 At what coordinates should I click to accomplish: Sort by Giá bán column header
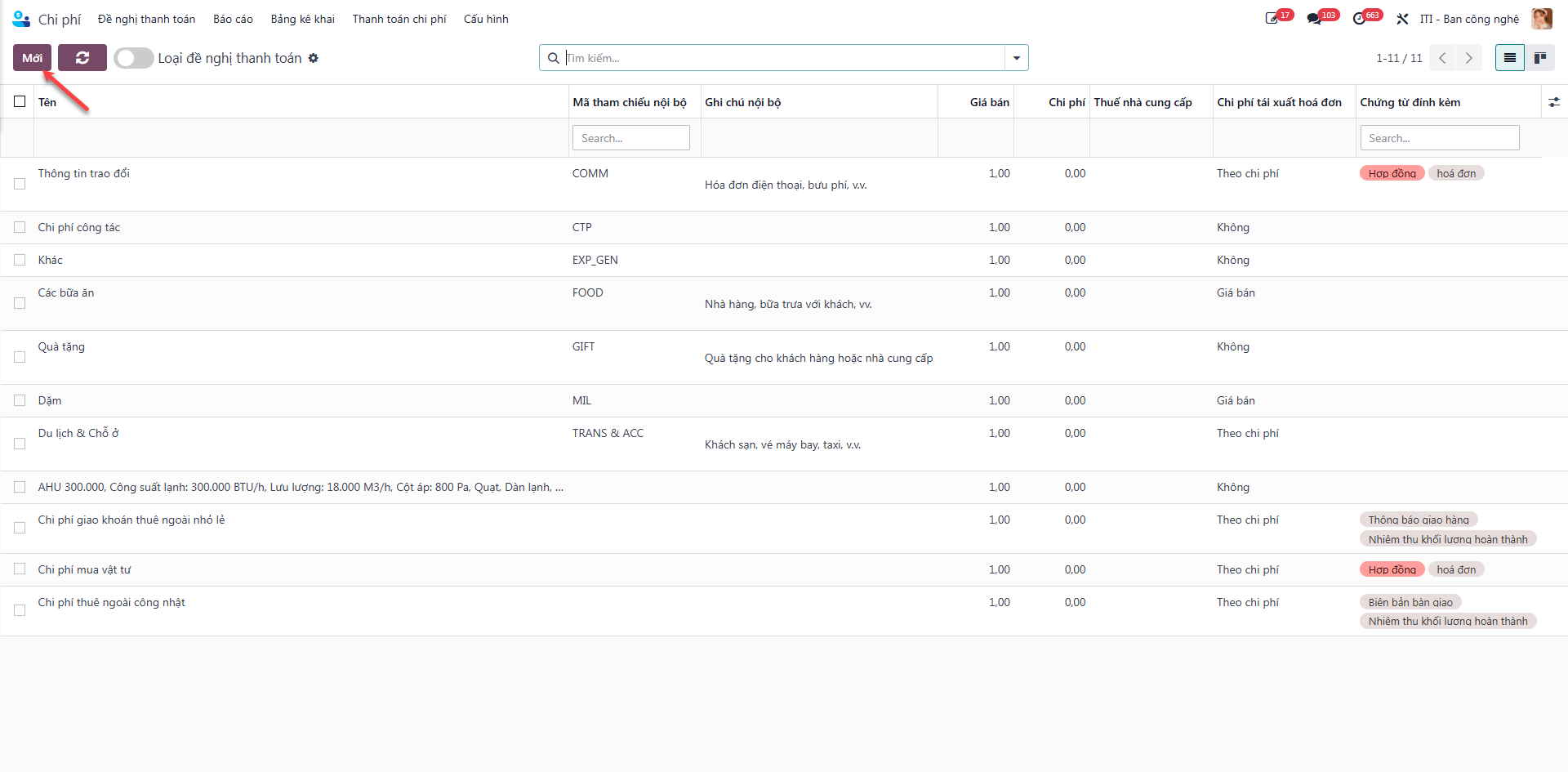click(990, 102)
